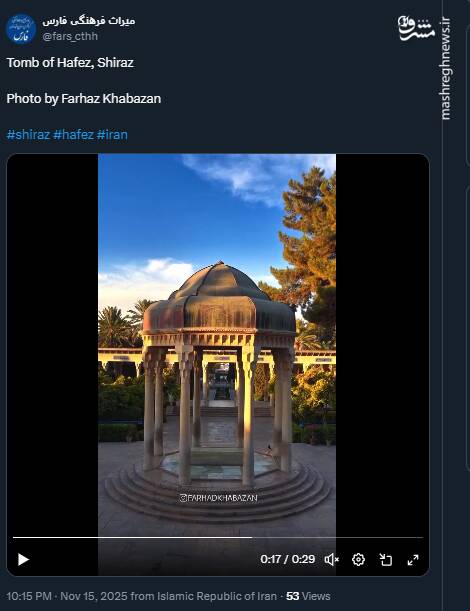Click the mashreghnews.ir watermark text
Screen dimensions: 470x611
click(x=446, y=69)
